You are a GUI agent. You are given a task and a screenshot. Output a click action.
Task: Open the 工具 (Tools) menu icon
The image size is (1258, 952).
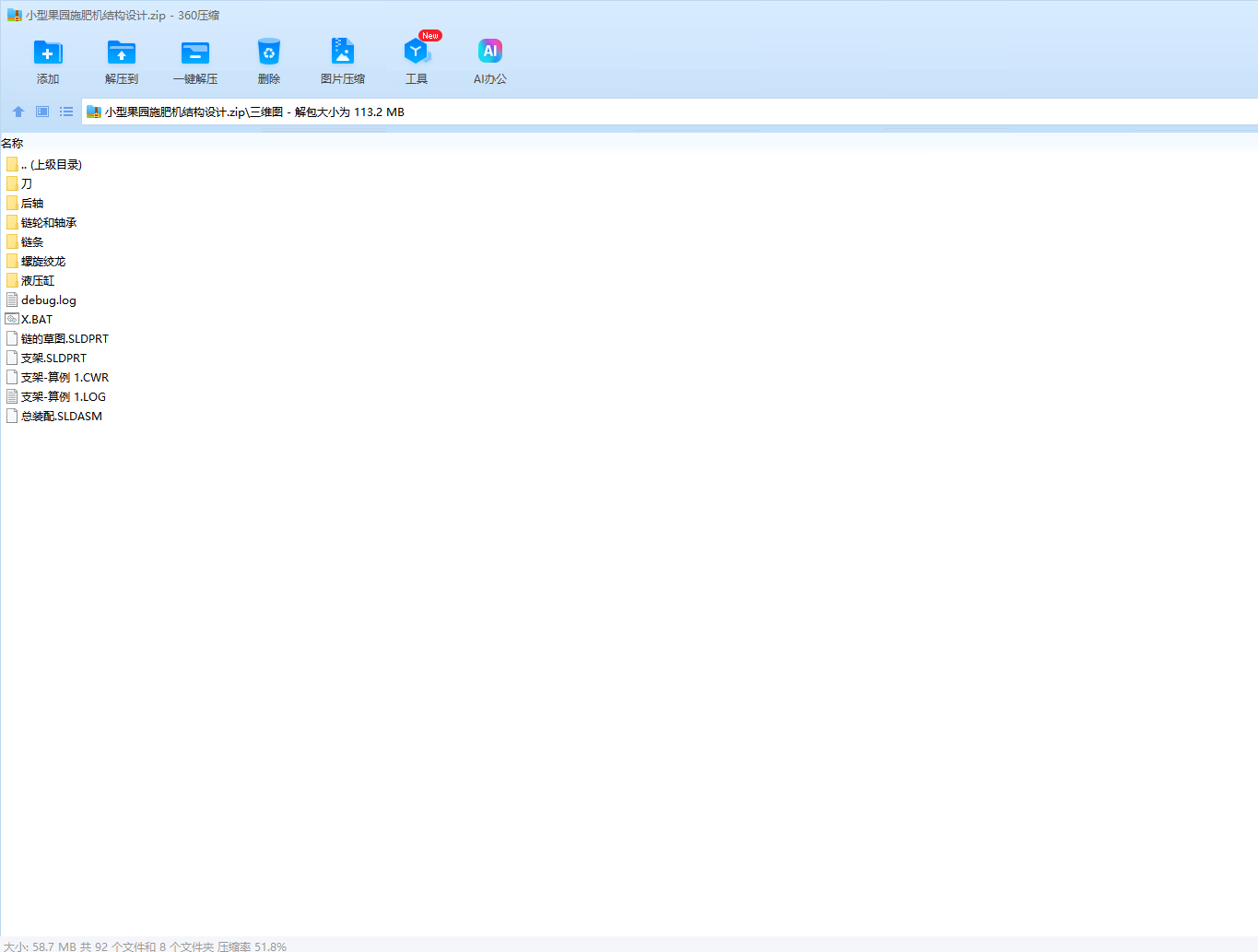tap(417, 52)
